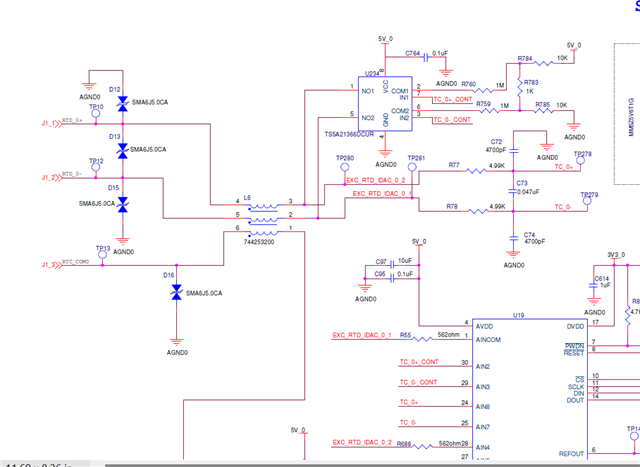Click the C73 capacitor symbol
Viewport: 640px width, 467px height.
(513, 191)
